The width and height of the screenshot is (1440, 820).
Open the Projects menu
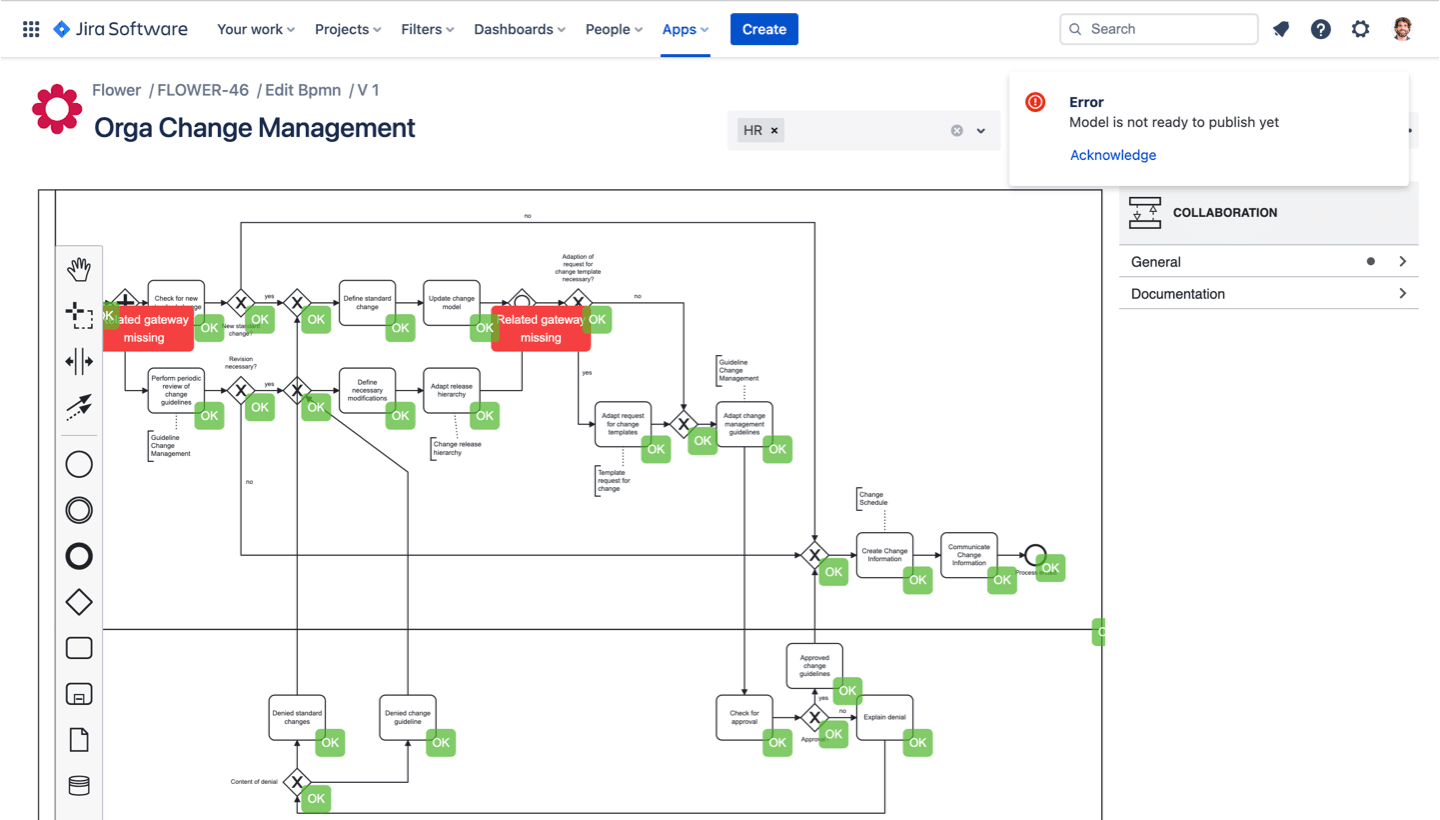[x=347, y=29]
